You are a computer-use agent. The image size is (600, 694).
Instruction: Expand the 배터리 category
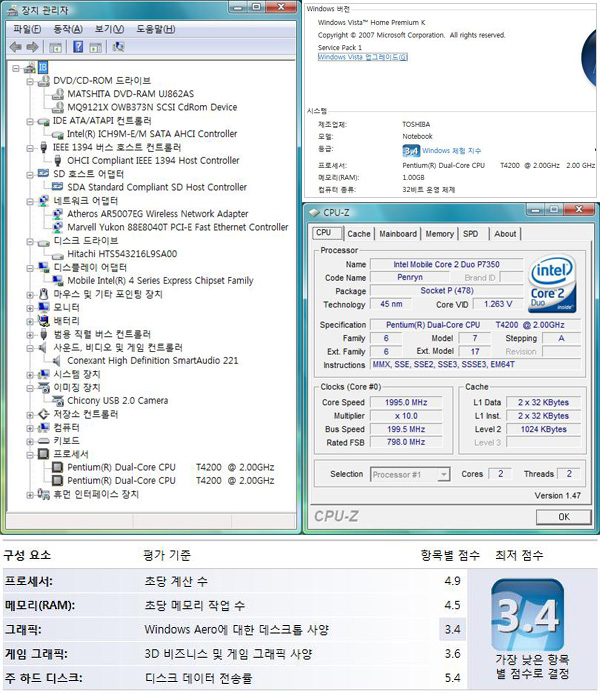pos(30,321)
